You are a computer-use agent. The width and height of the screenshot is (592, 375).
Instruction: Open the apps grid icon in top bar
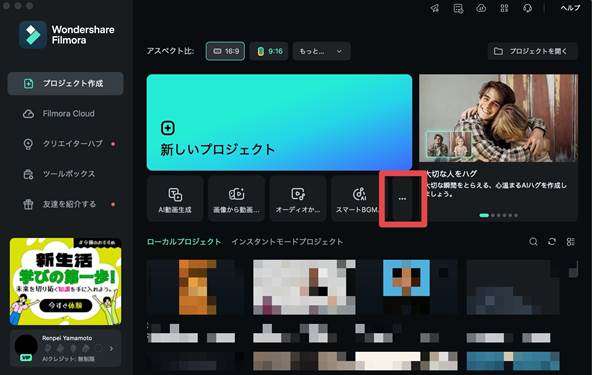pyautogui.click(x=504, y=8)
